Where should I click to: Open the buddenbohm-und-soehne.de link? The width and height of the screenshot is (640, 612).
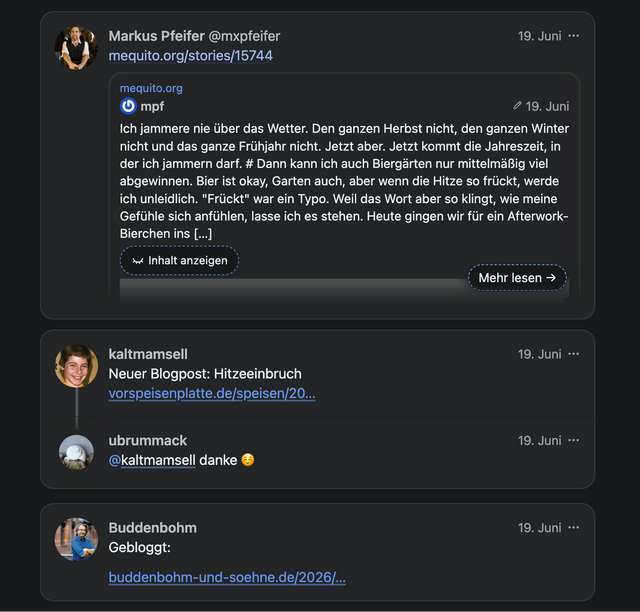click(x=227, y=577)
